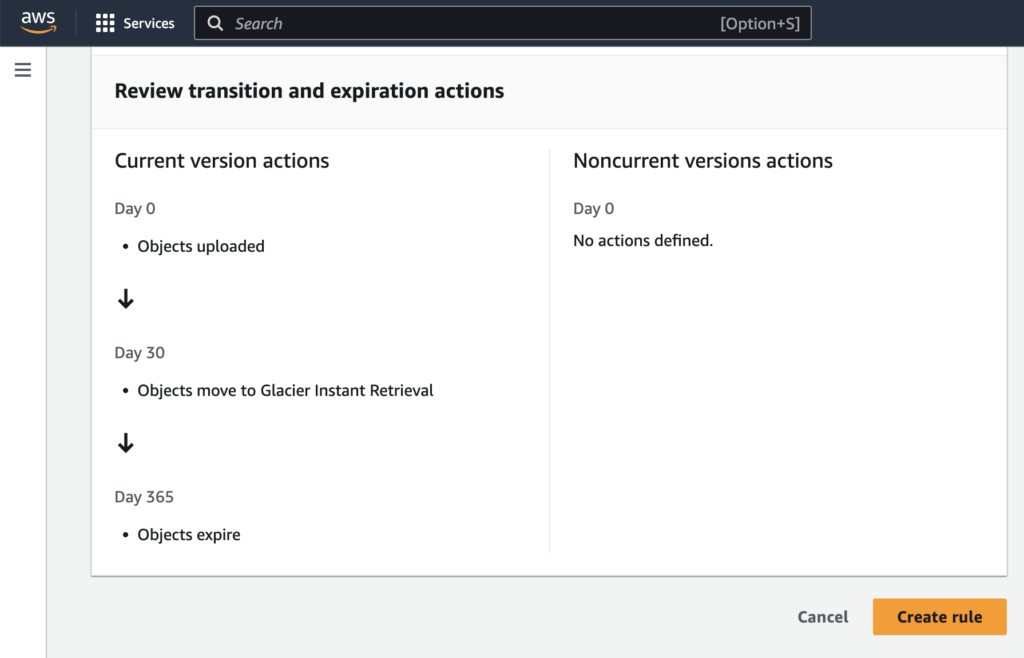
Task: Click the Noncurrent versions actions header
Action: (x=702, y=160)
